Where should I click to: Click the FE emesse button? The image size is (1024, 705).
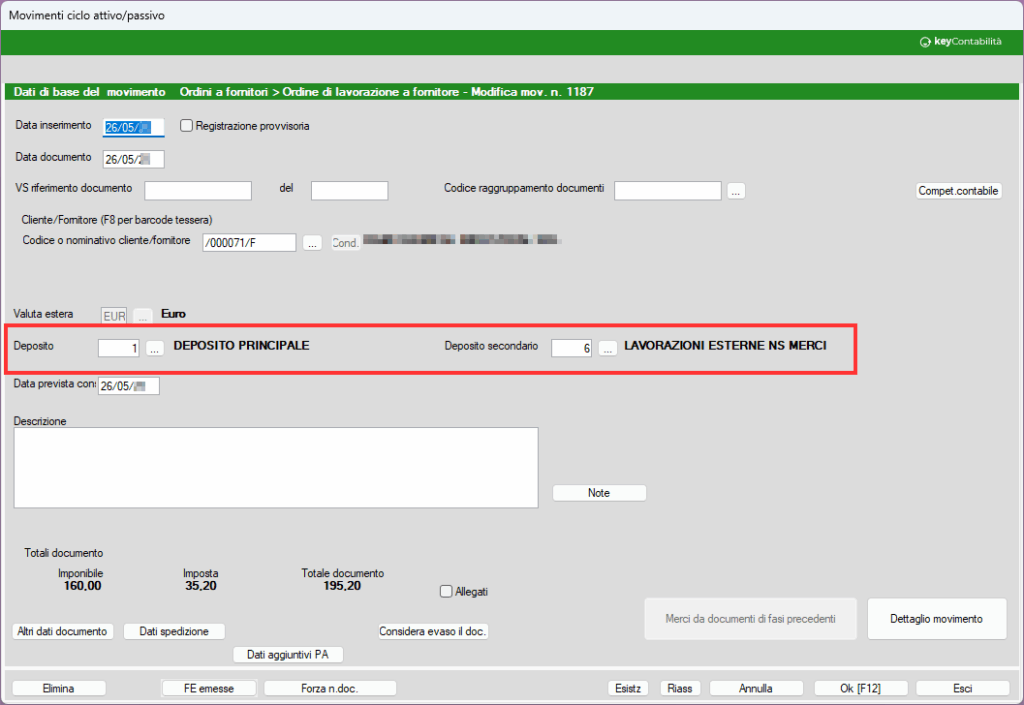click(x=209, y=688)
